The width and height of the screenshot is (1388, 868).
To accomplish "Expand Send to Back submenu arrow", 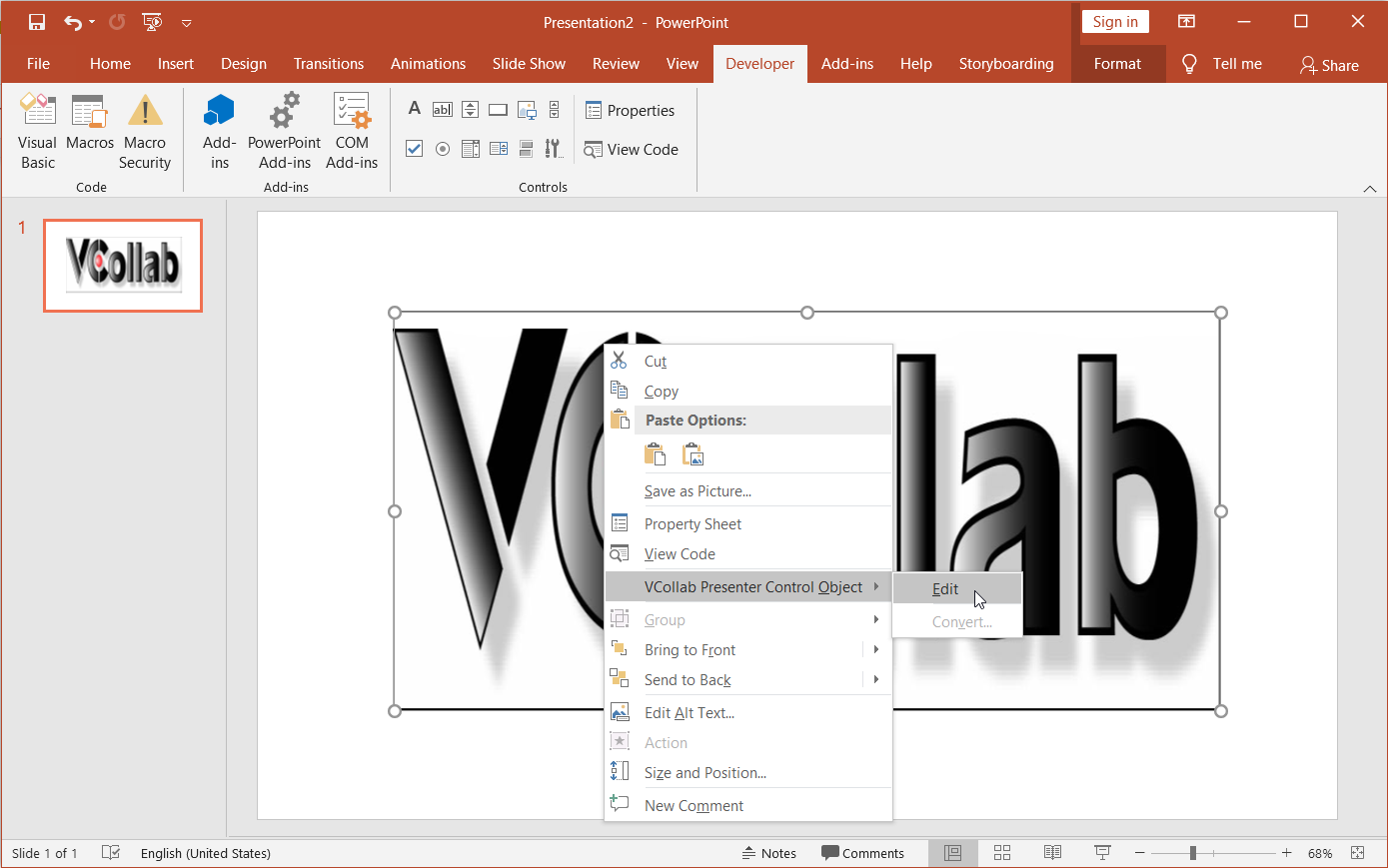I will click(876, 679).
